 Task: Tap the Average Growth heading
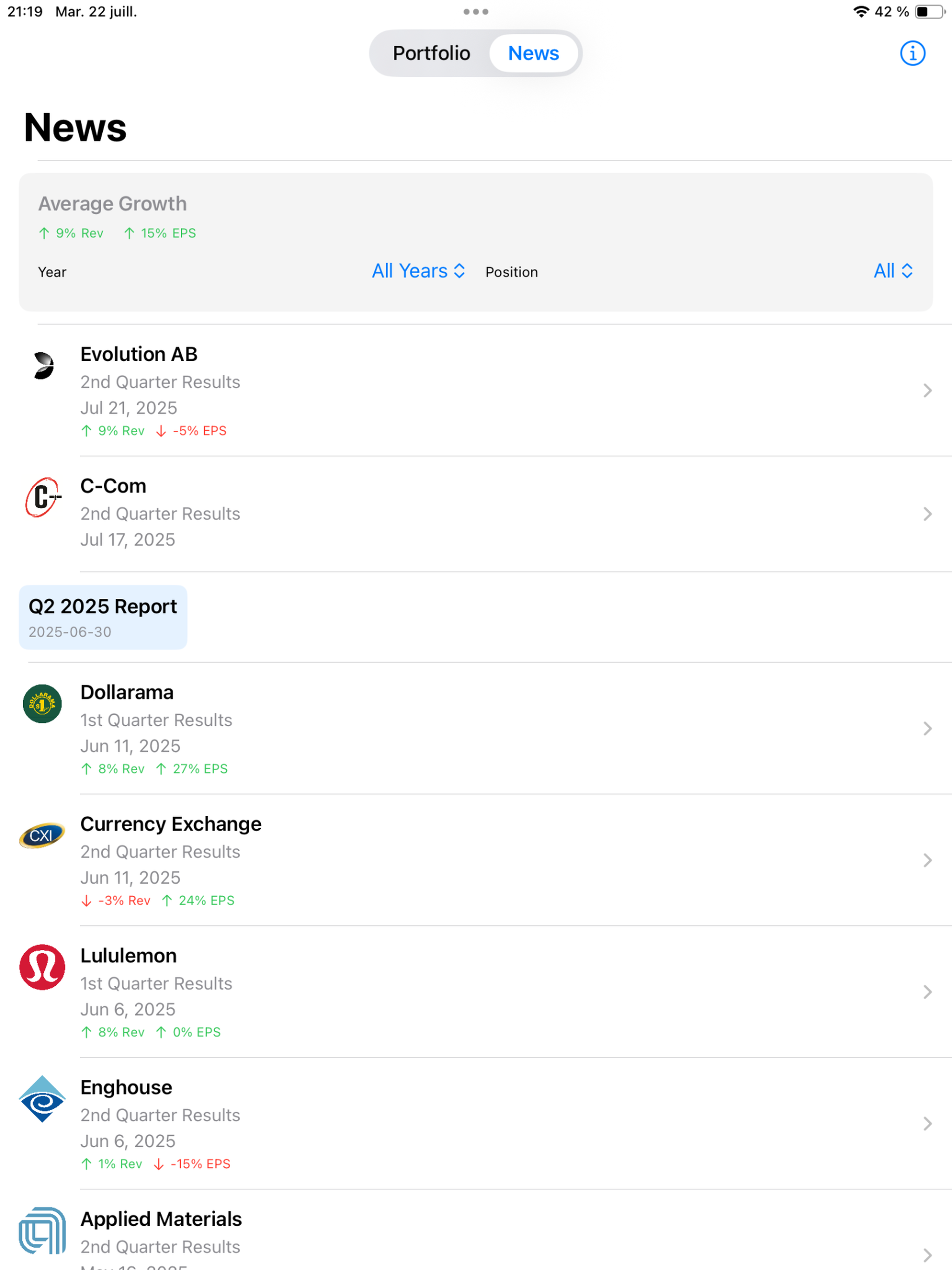tap(112, 204)
